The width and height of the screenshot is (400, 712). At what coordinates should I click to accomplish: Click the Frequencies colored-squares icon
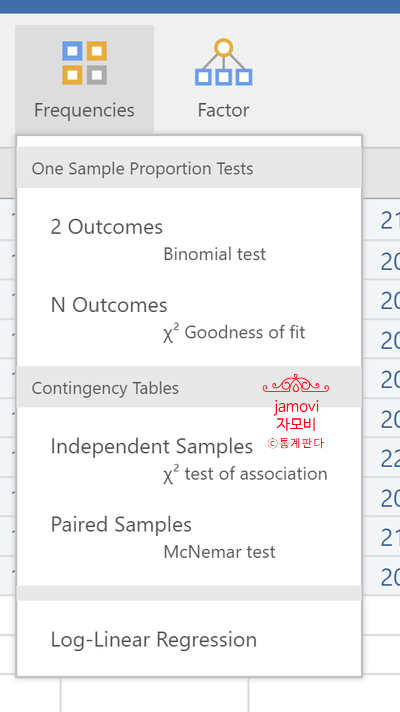pyautogui.click(x=84, y=63)
